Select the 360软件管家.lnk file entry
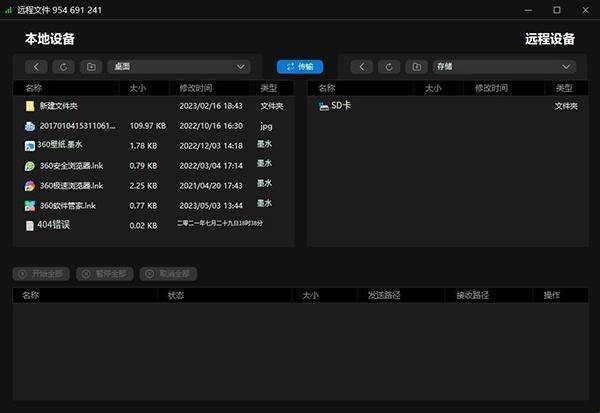This screenshot has height=413, width=600. [x=67, y=205]
